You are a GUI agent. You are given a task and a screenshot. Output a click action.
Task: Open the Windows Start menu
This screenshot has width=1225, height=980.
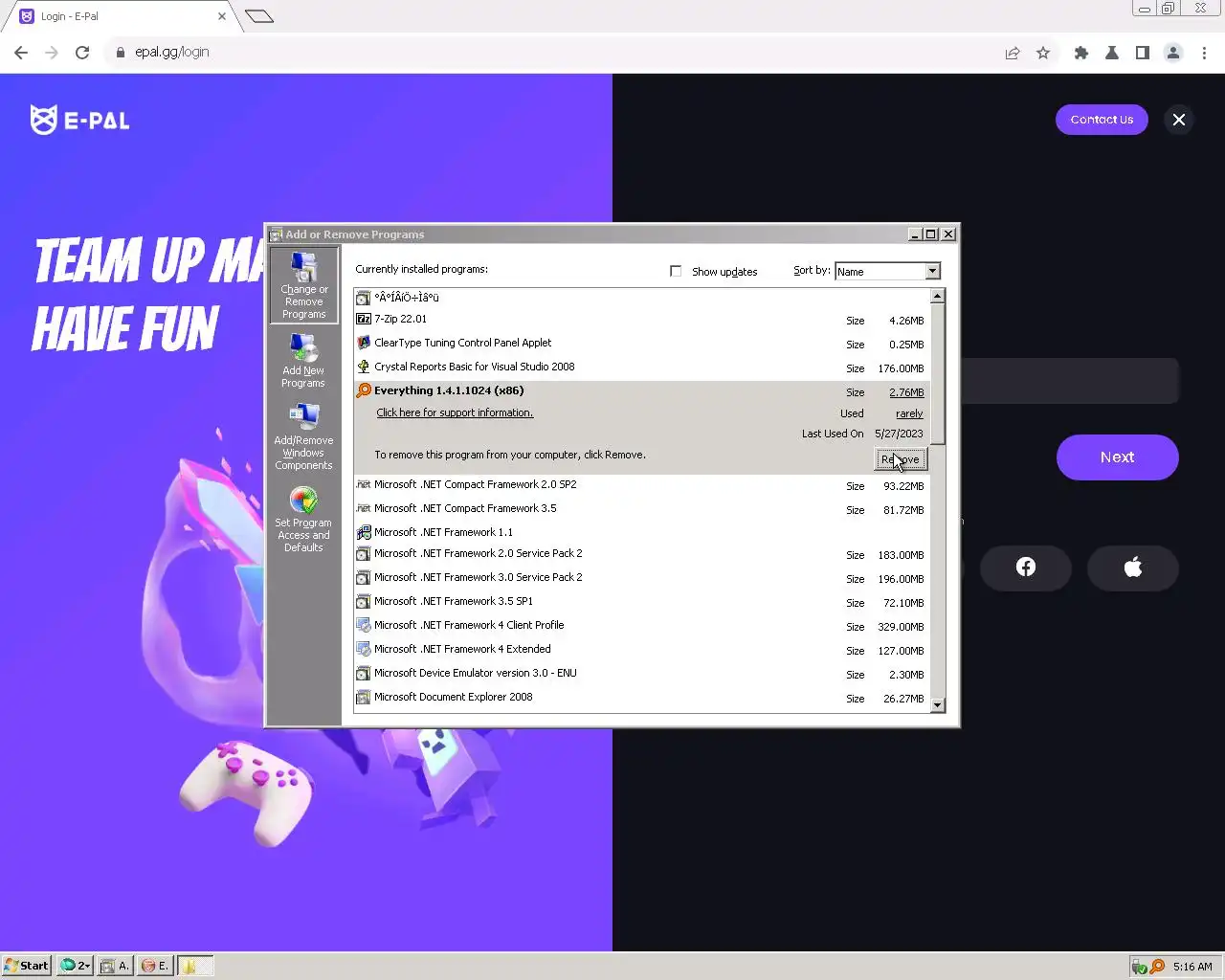coord(26,966)
